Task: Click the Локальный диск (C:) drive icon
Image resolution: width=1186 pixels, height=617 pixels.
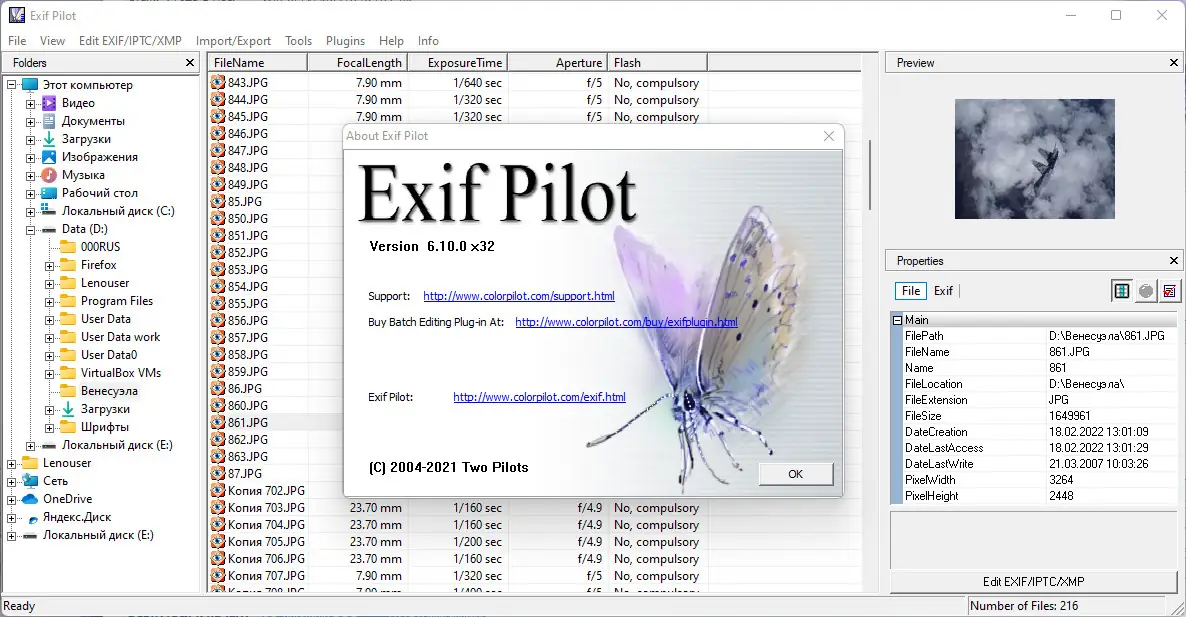Action: tap(49, 211)
